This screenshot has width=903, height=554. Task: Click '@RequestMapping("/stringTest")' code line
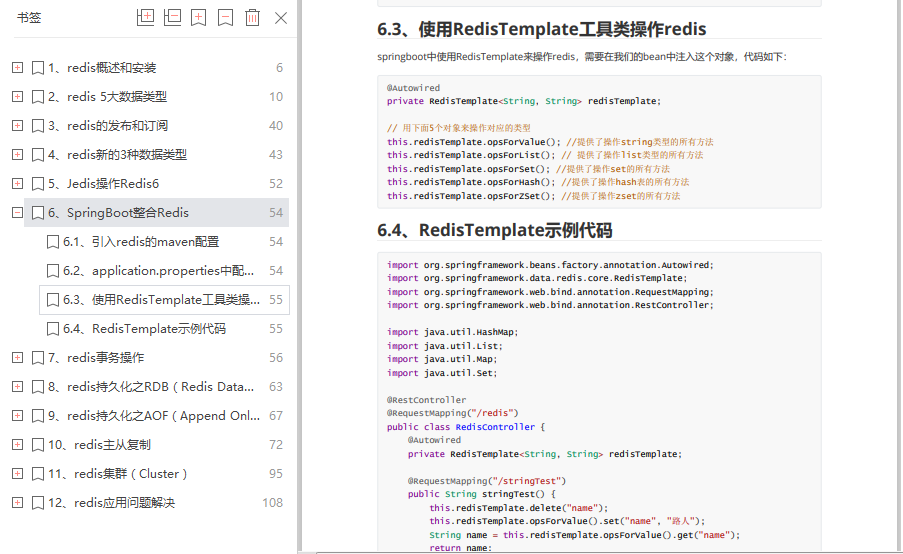coord(487,481)
